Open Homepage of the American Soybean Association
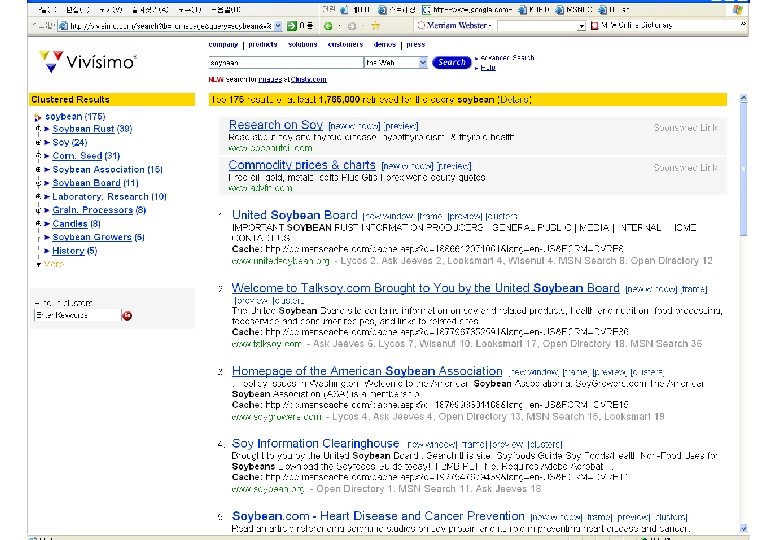780x540 pixels. (x=367, y=371)
